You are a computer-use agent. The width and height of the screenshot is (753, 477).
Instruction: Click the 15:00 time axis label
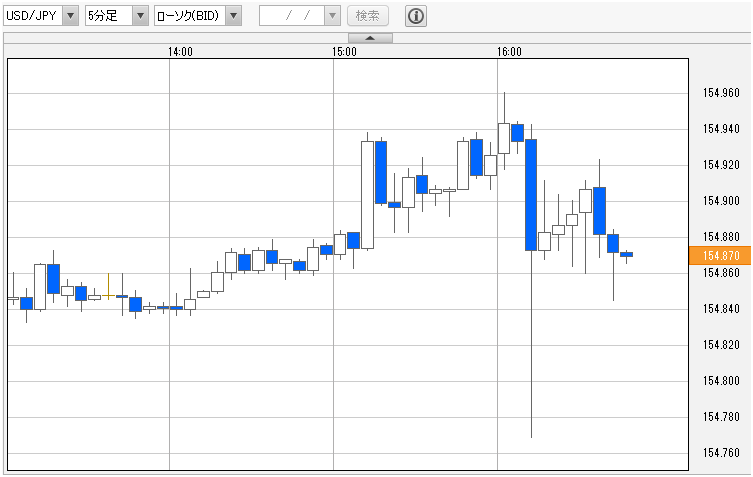pyautogui.click(x=344, y=51)
